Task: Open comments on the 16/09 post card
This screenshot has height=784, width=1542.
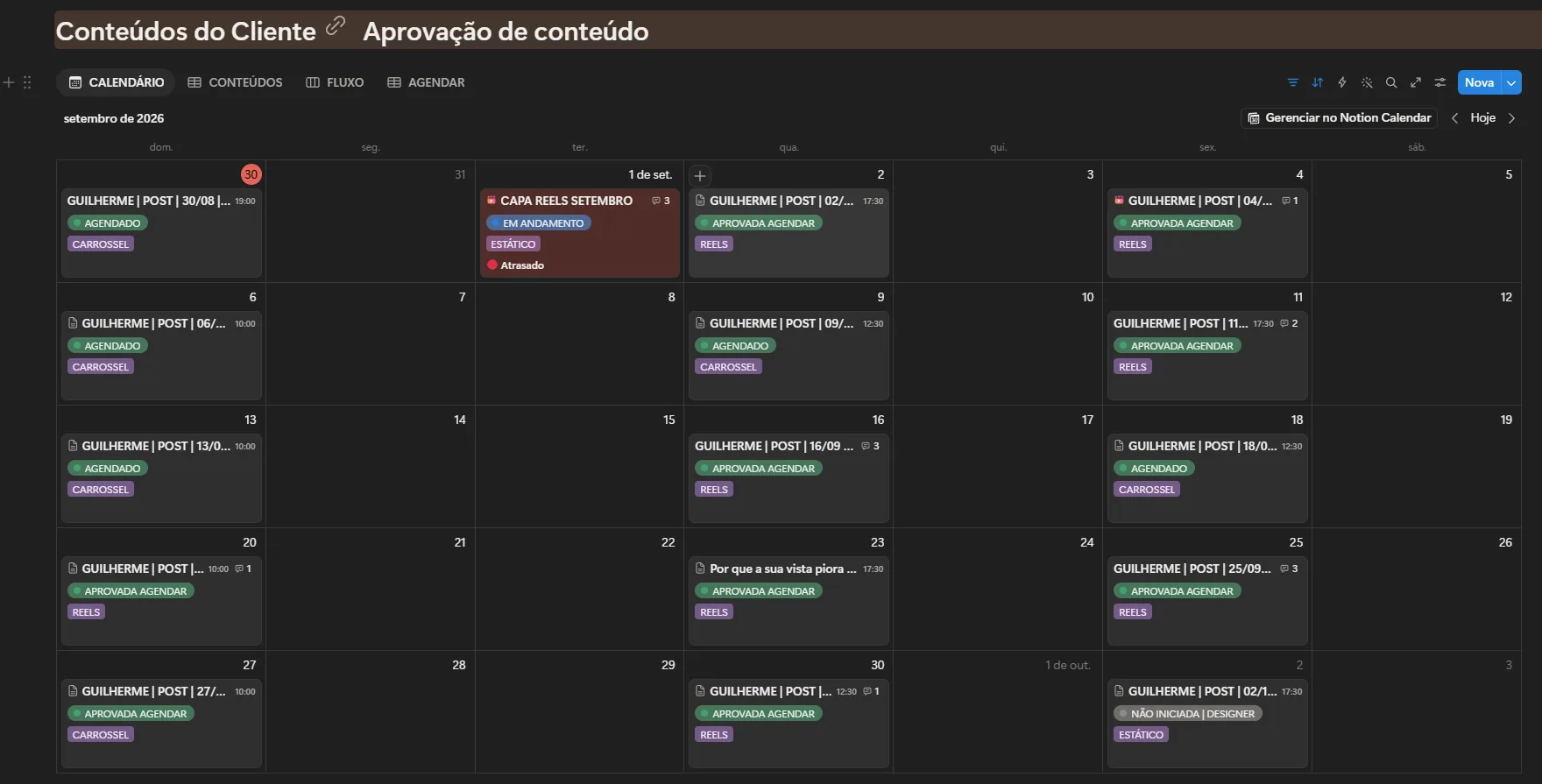Action: (x=870, y=446)
